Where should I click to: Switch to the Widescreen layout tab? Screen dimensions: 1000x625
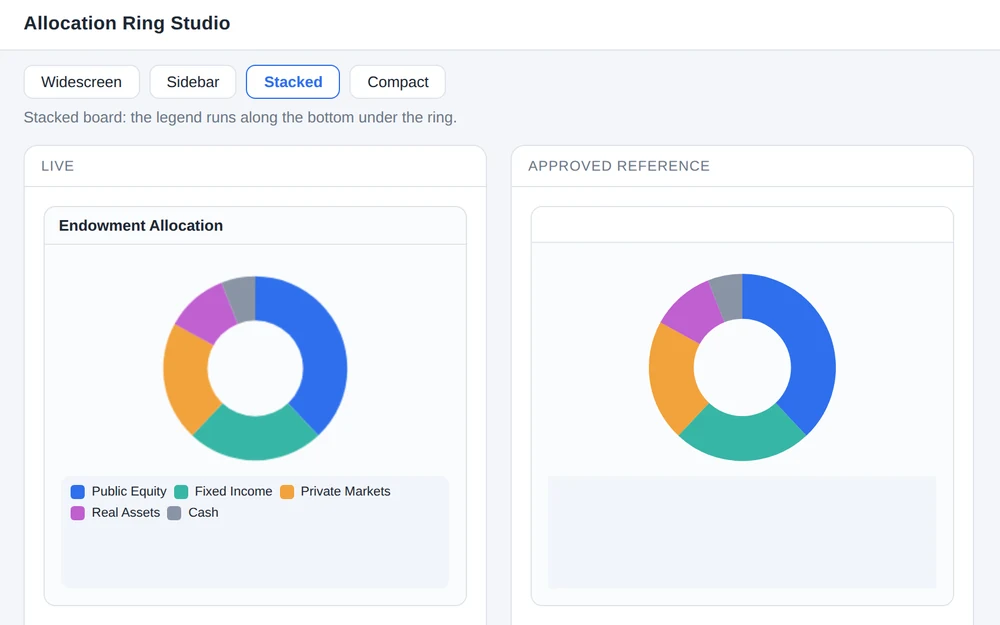tap(82, 82)
